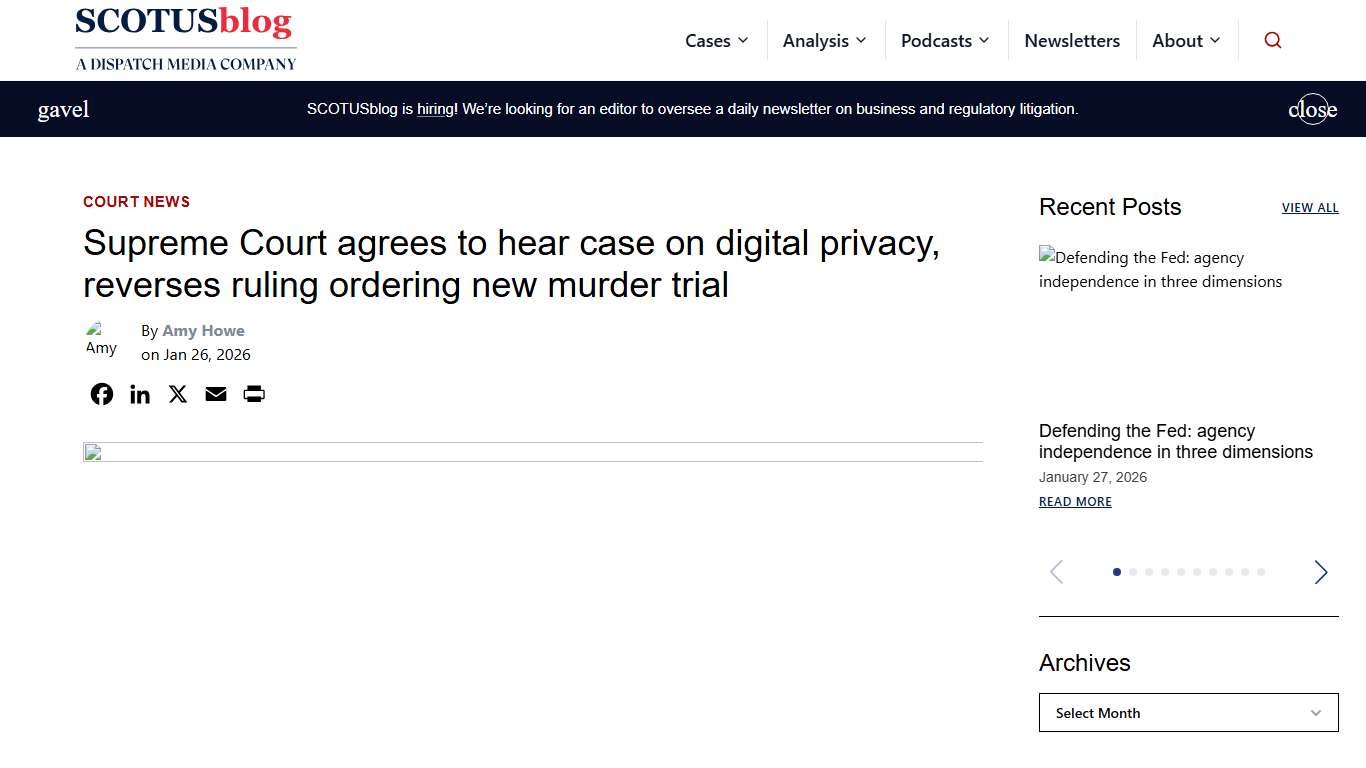Click VIEW ALL next to Recent Posts

tap(1310, 207)
